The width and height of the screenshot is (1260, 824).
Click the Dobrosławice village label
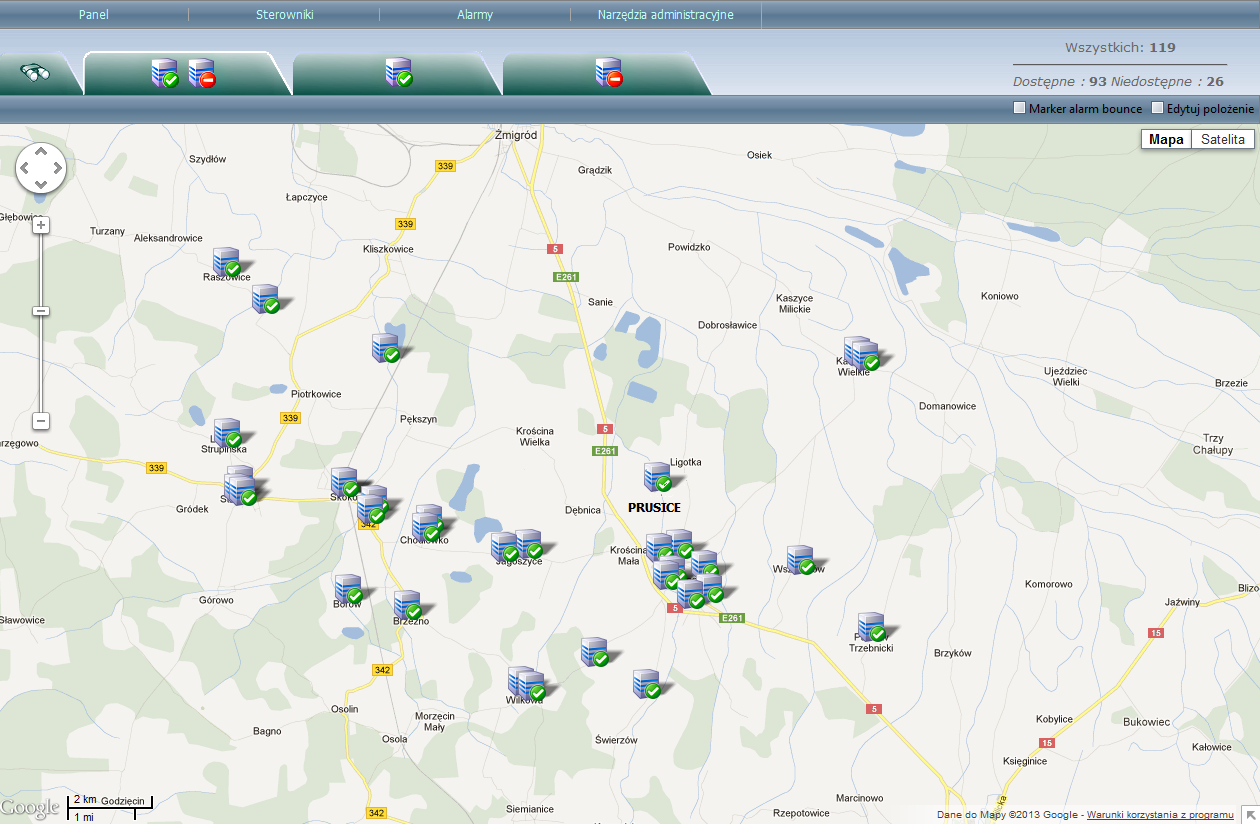(727, 325)
